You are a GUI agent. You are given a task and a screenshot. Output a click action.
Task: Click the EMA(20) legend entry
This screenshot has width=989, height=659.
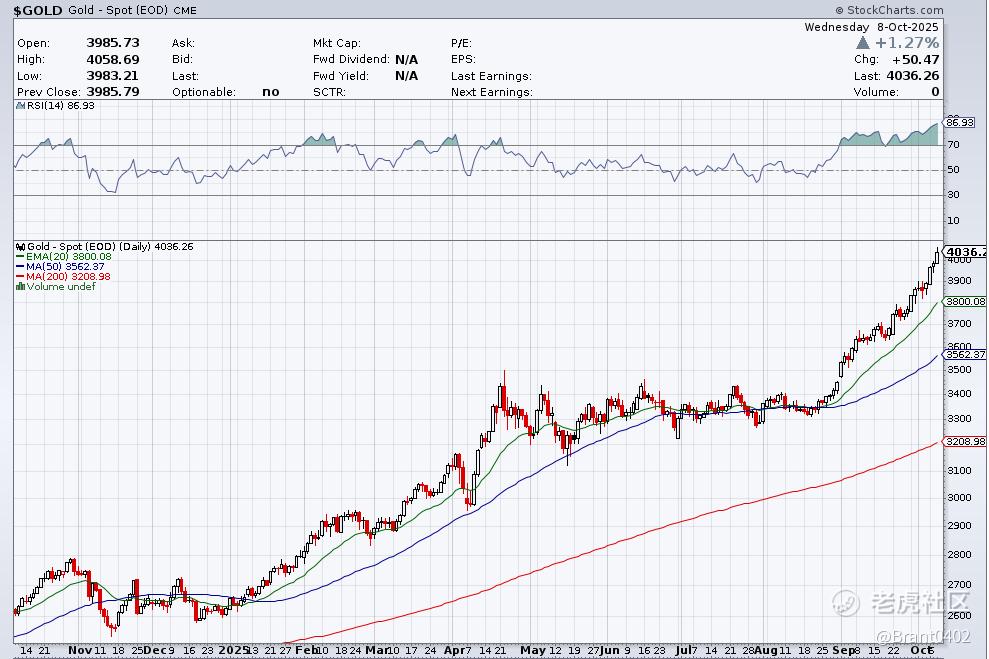[x=69, y=257]
